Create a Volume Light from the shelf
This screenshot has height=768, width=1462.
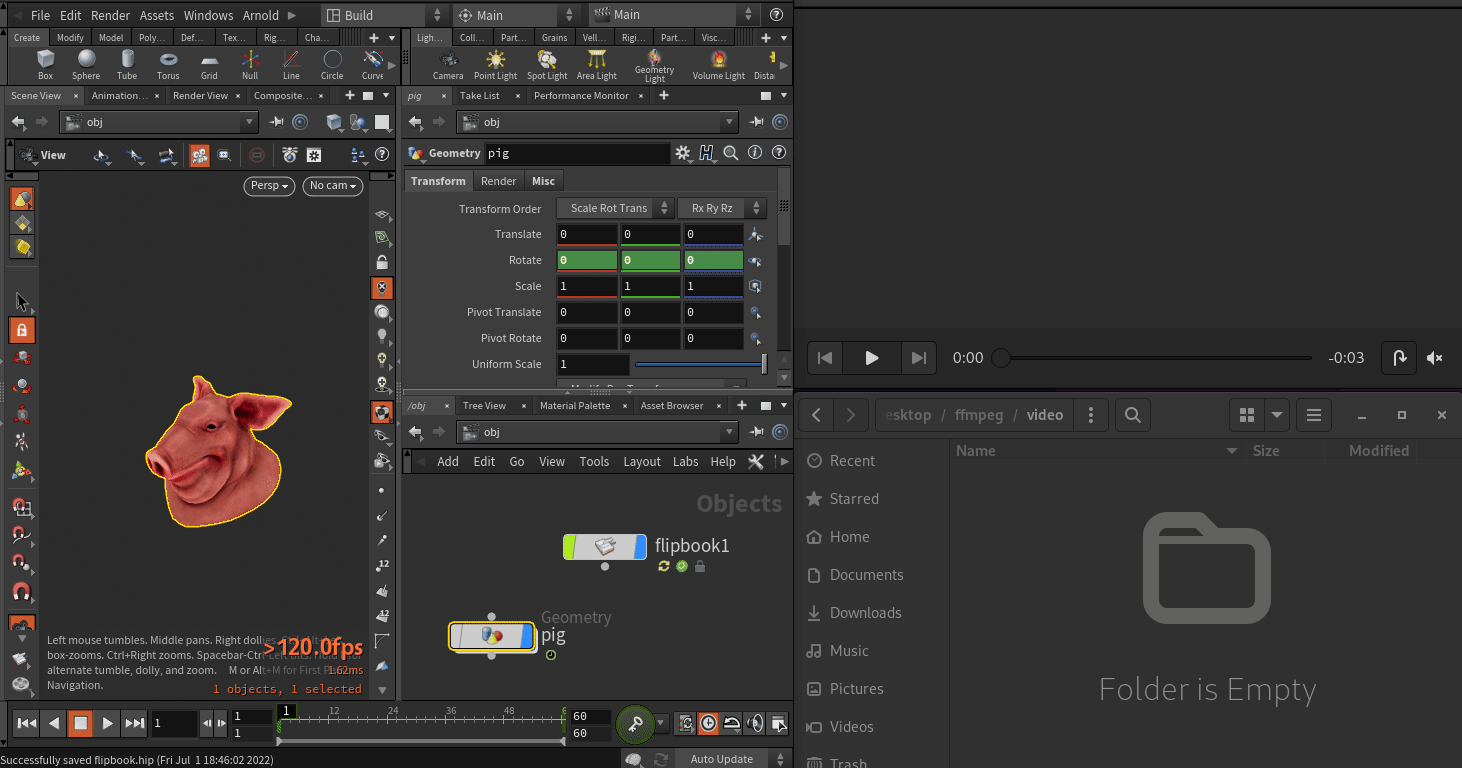[x=718, y=64]
